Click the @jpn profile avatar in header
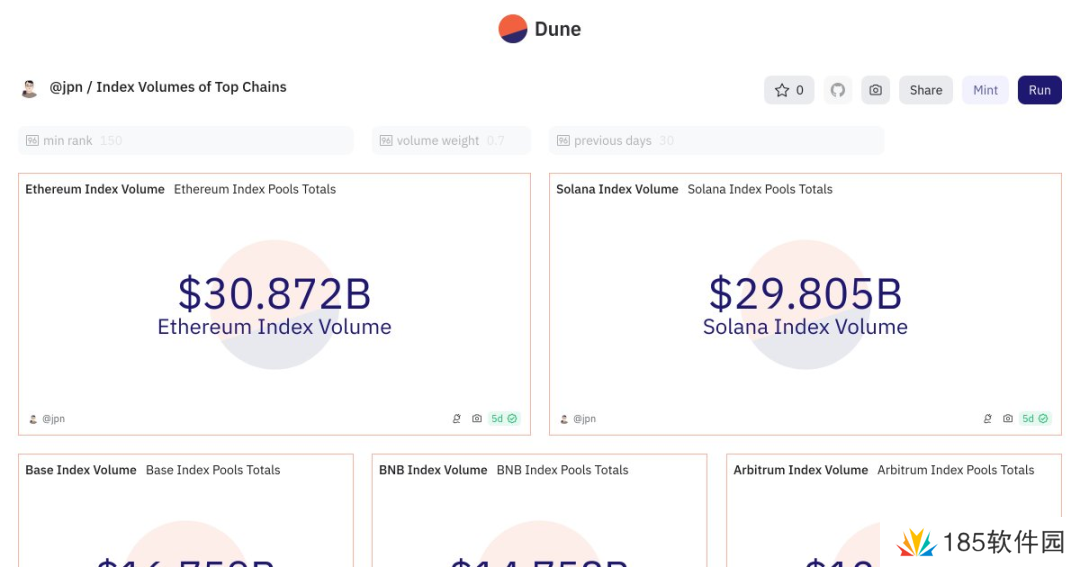Viewport: 1080px width, 567px height. click(30, 88)
